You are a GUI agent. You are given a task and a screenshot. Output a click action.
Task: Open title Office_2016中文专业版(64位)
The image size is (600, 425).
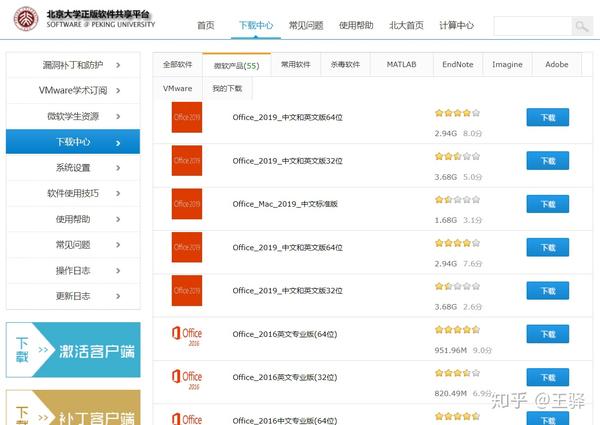[285, 421]
